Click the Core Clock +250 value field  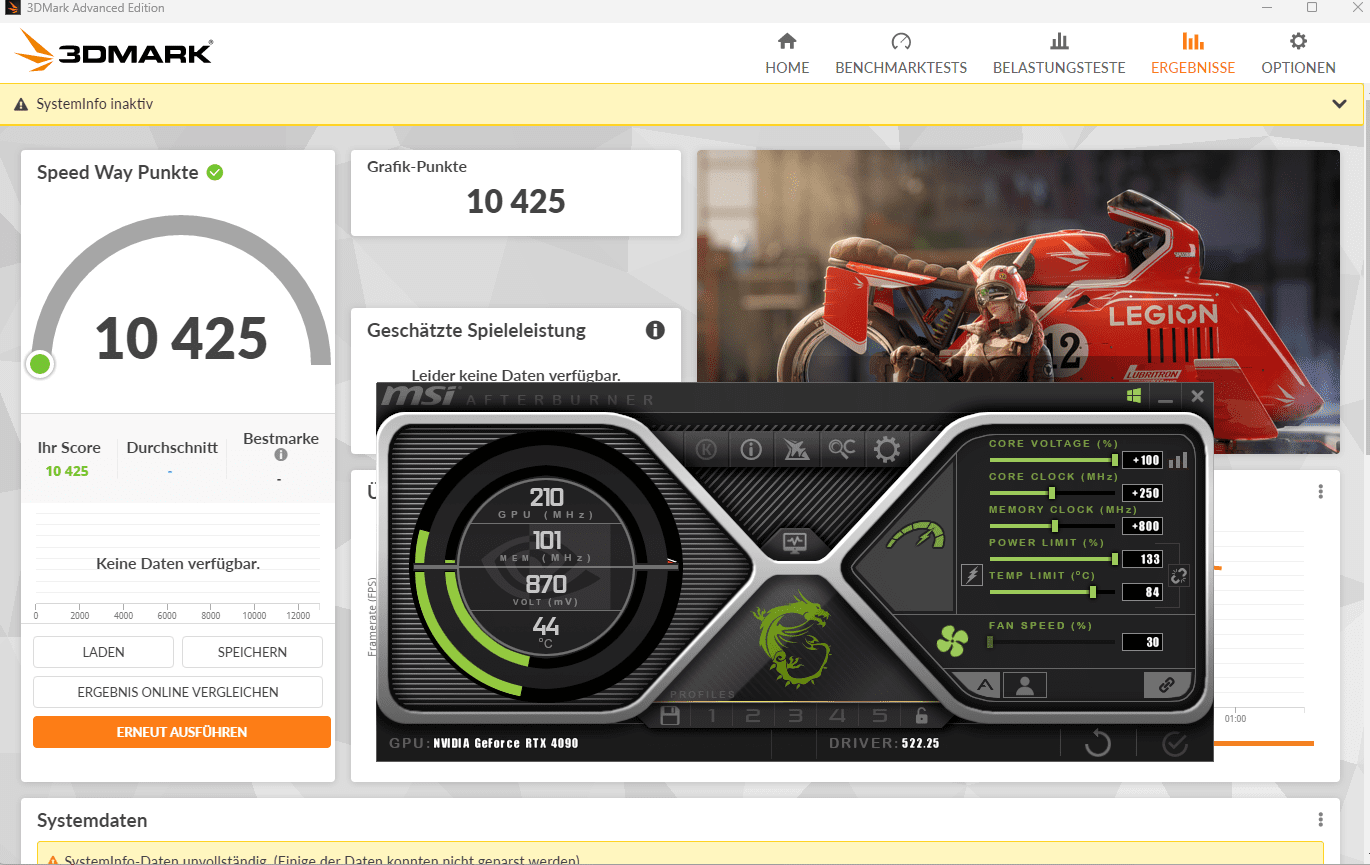point(1143,493)
